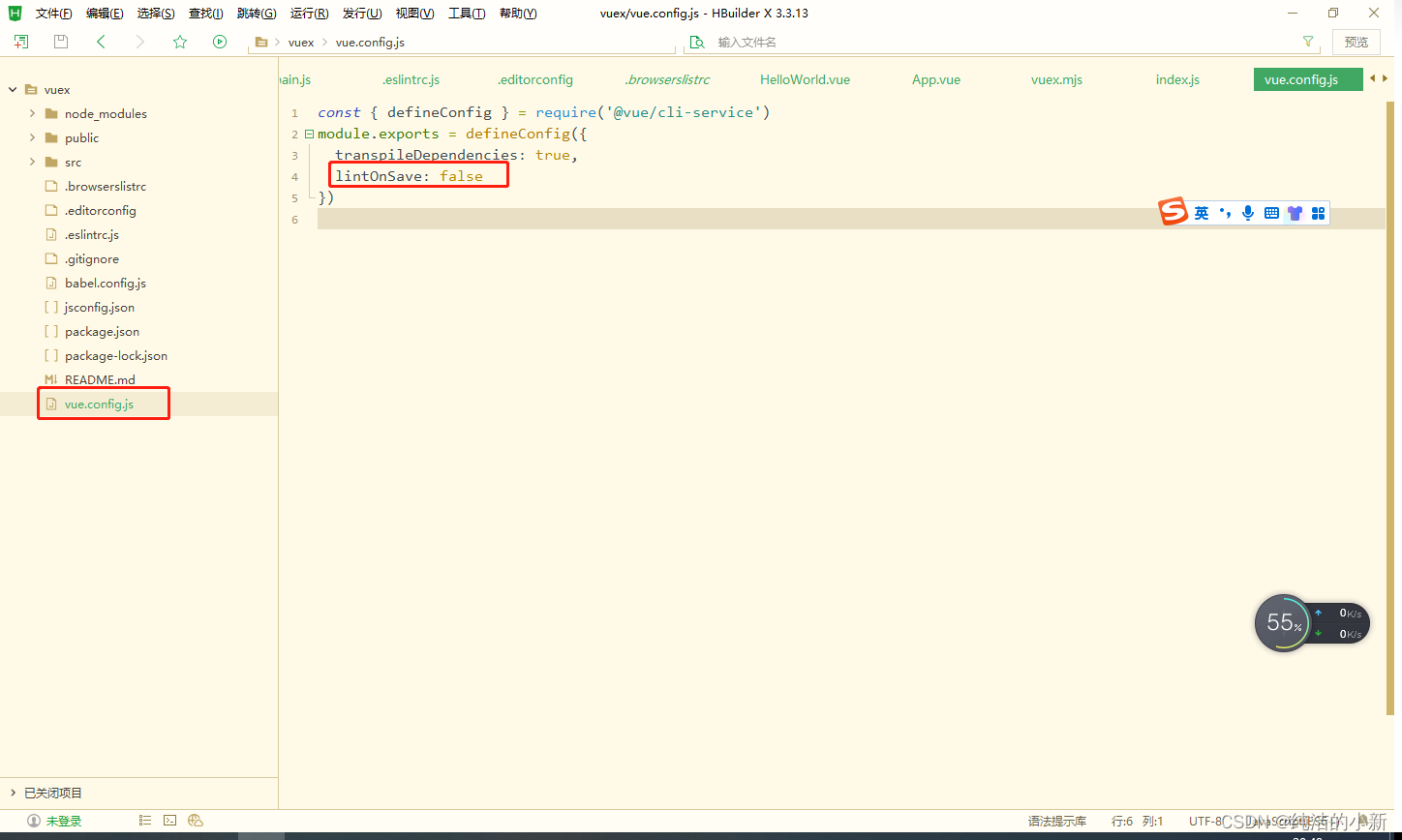Open the terminal icon in status bar
Viewport: 1402px width, 840px height.
click(x=170, y=820)
